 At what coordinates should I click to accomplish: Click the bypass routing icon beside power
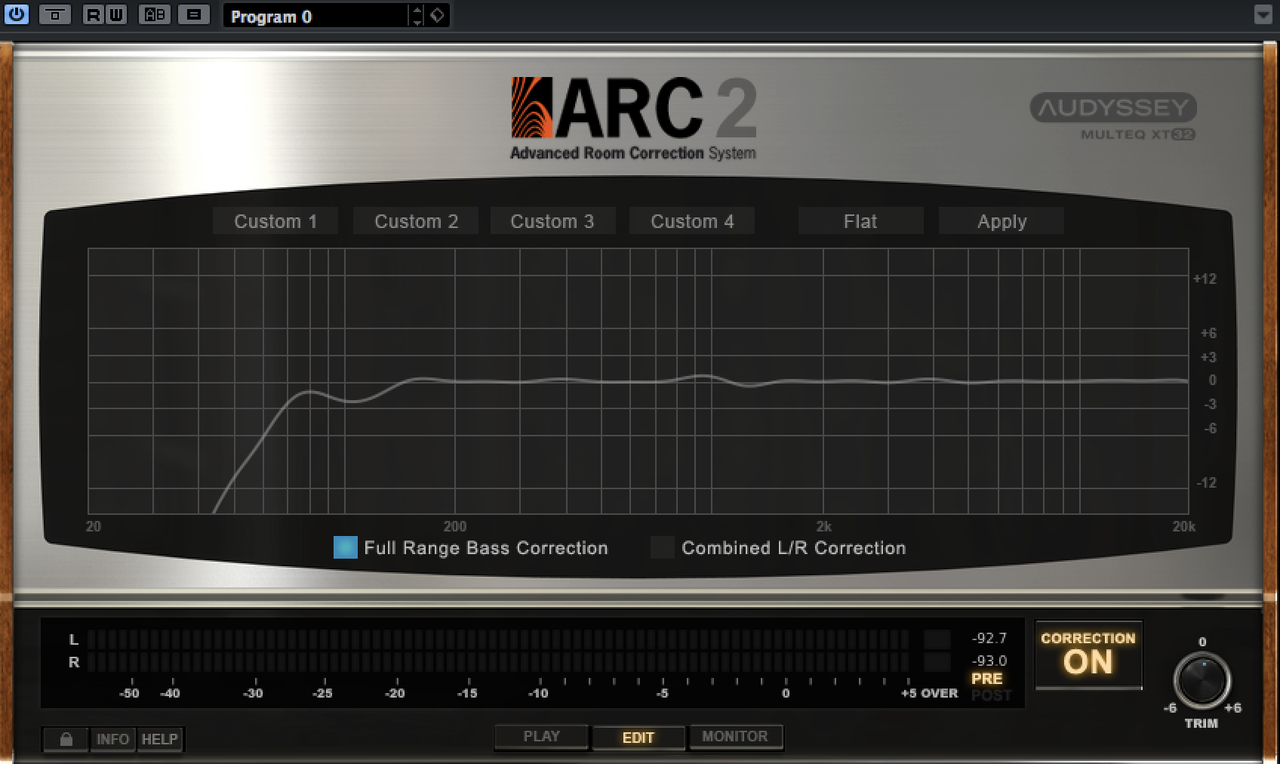(x=55, y=15)
